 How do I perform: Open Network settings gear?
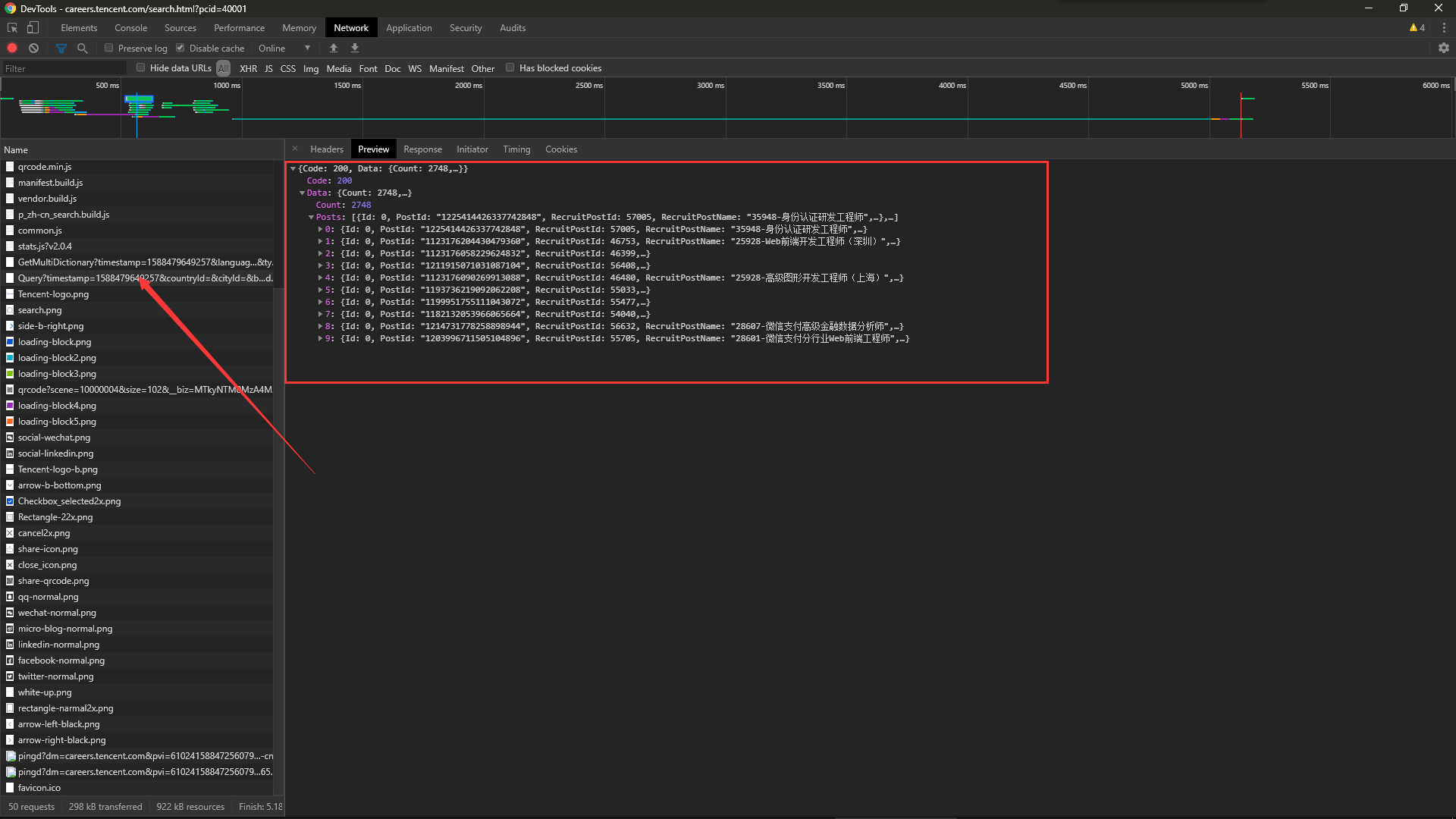(x=1443, y=48)
